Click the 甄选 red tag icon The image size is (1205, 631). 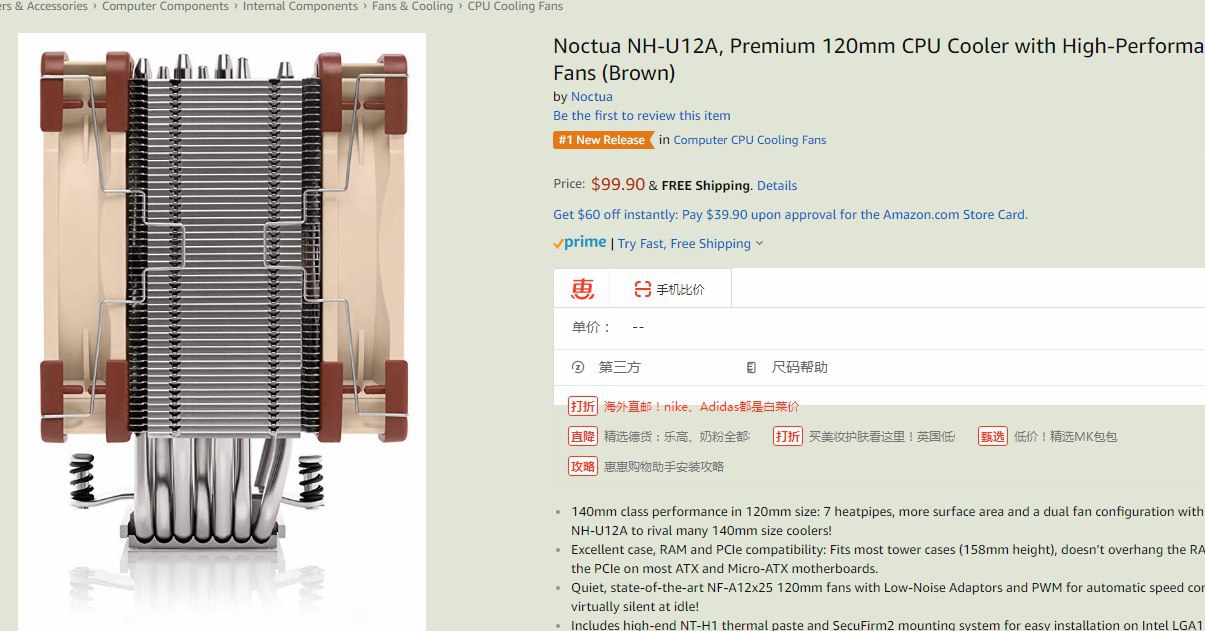point(992,436)
